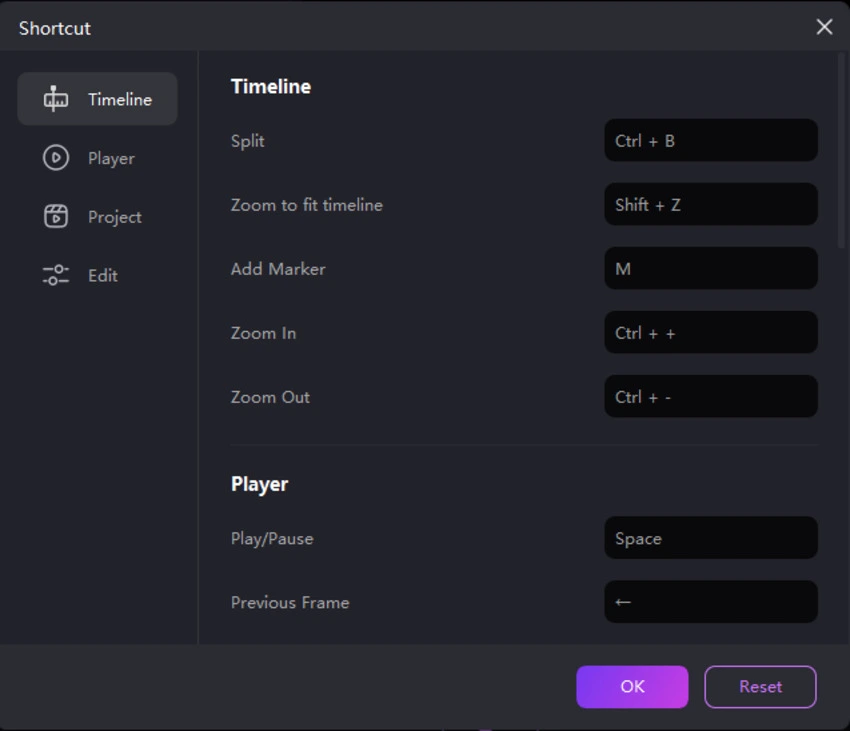Click the Player playback icon in sidebar

tap(57, 158)
